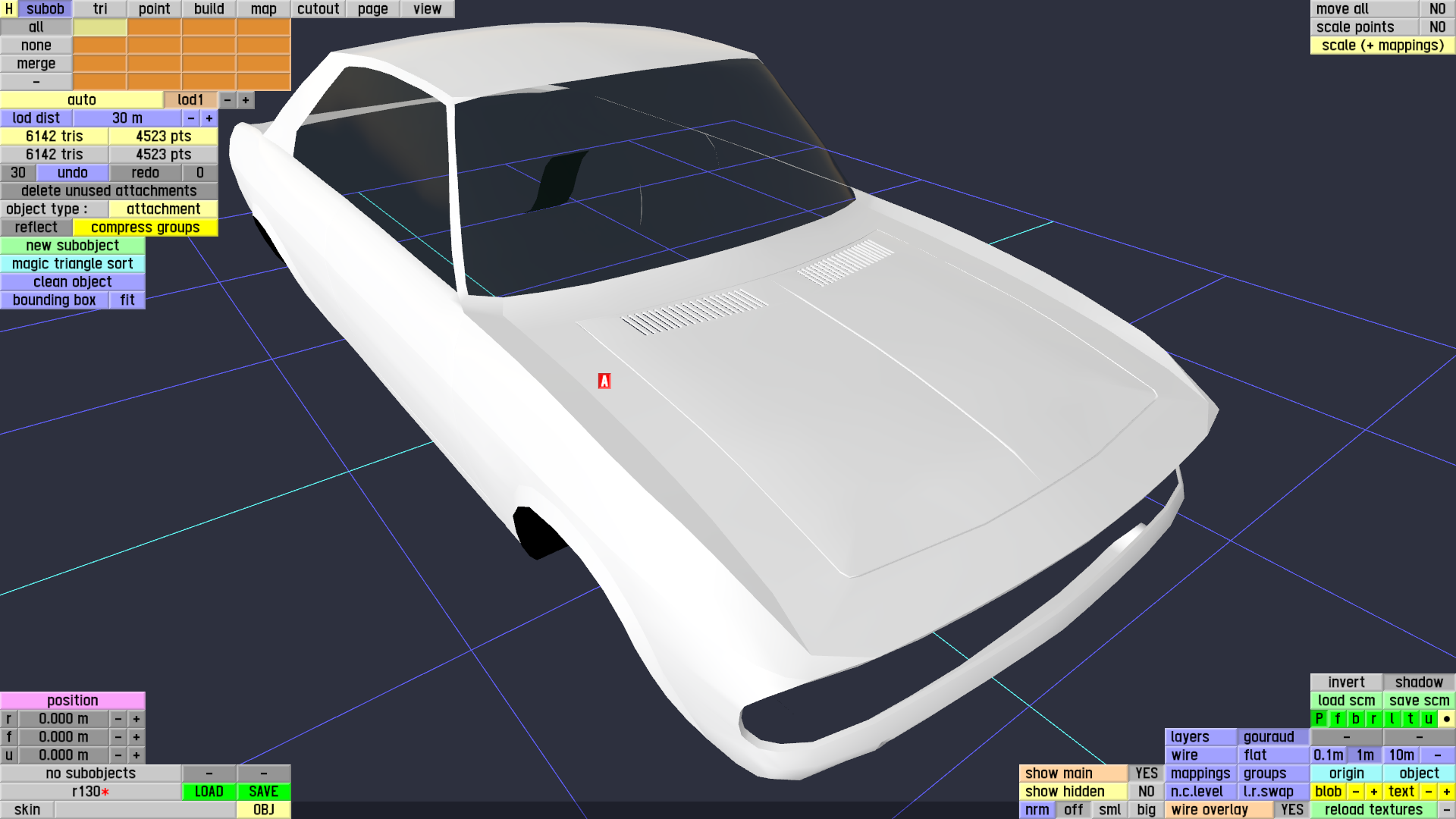Increase lod dist with plus stepper

[209, 118]
